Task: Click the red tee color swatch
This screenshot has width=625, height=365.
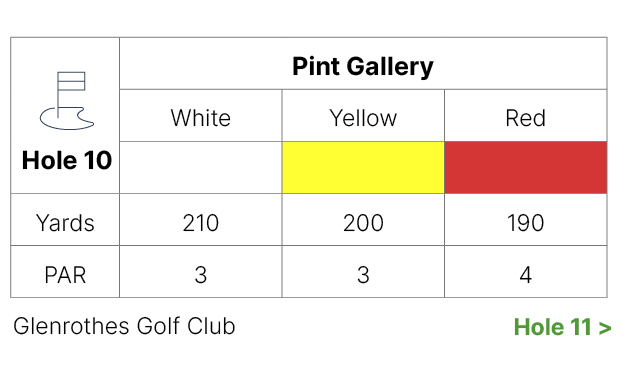Action: (x=526, y=167)
